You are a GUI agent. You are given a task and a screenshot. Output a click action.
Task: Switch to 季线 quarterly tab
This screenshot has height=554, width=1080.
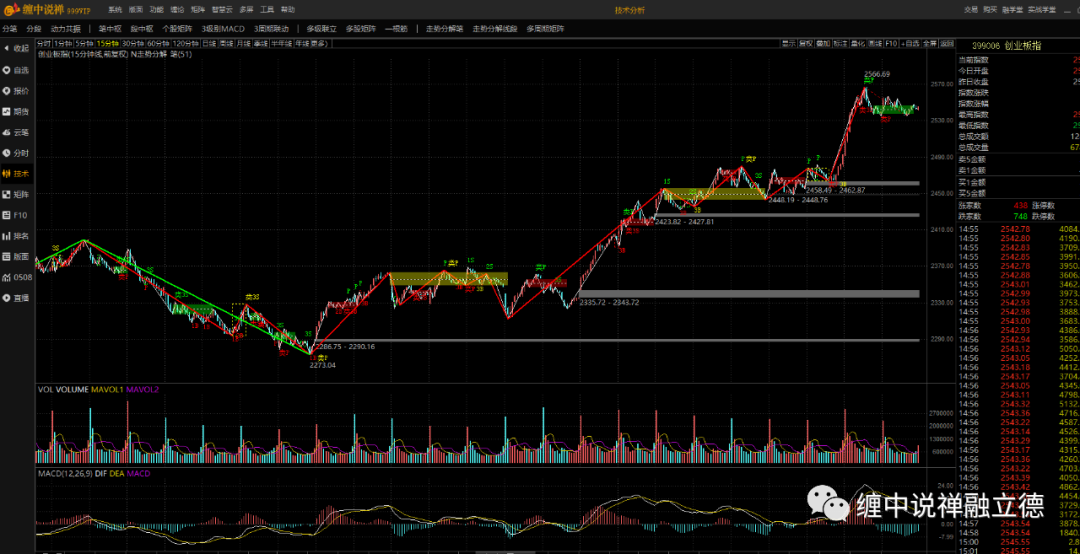260,43
